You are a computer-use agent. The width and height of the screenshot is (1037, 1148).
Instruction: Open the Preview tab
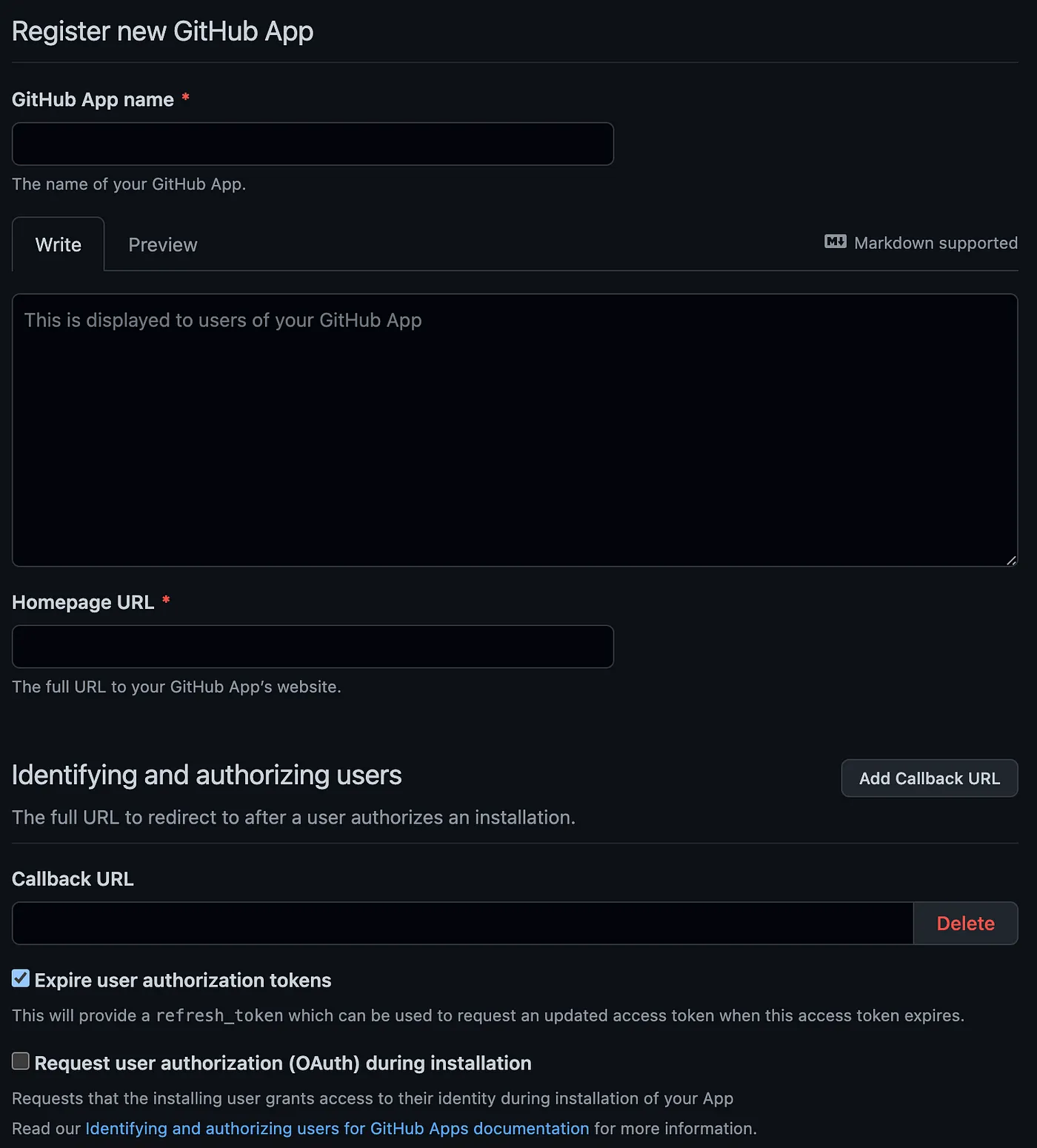click(163, 245)
